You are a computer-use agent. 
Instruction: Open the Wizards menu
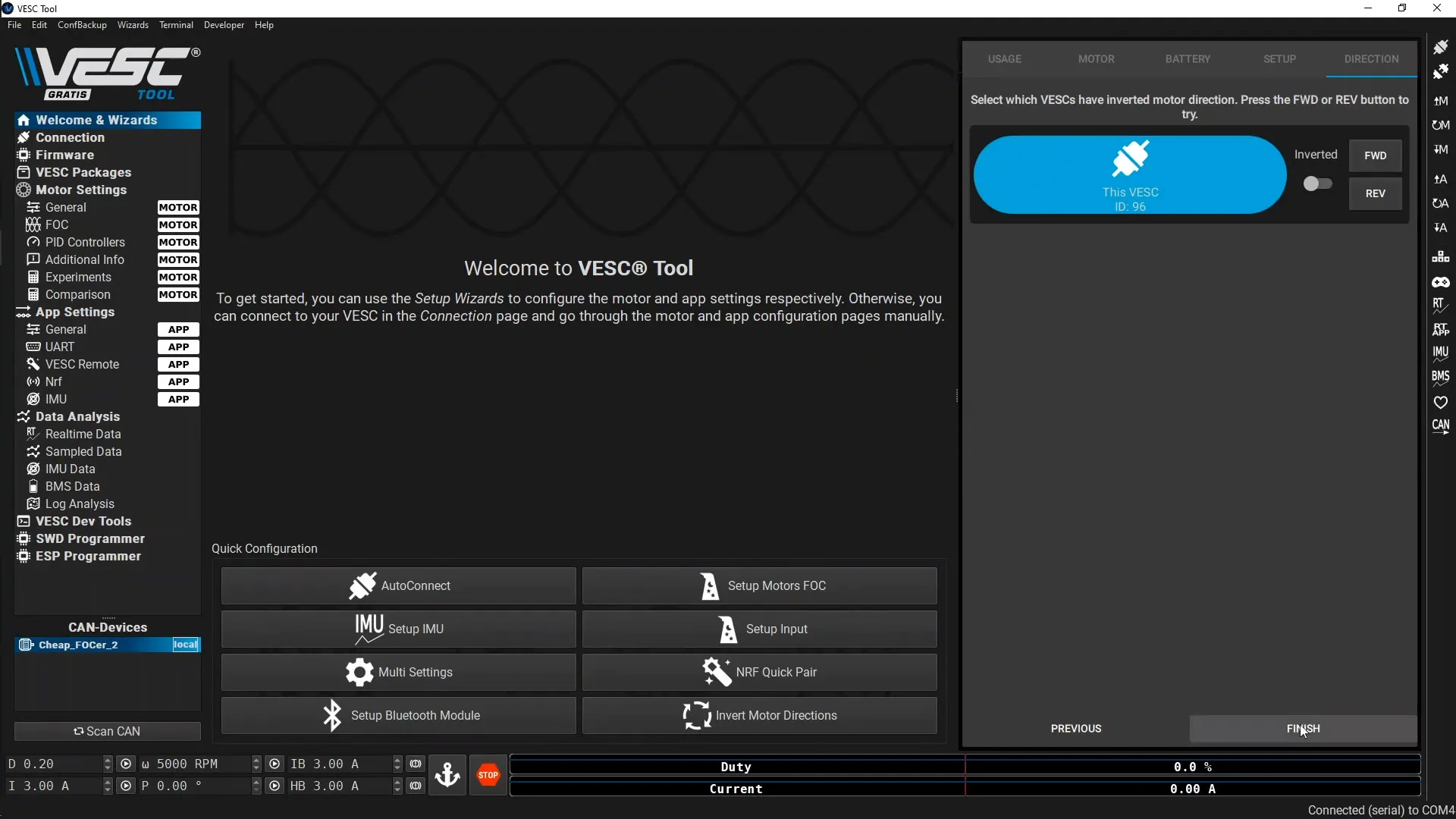133,25
